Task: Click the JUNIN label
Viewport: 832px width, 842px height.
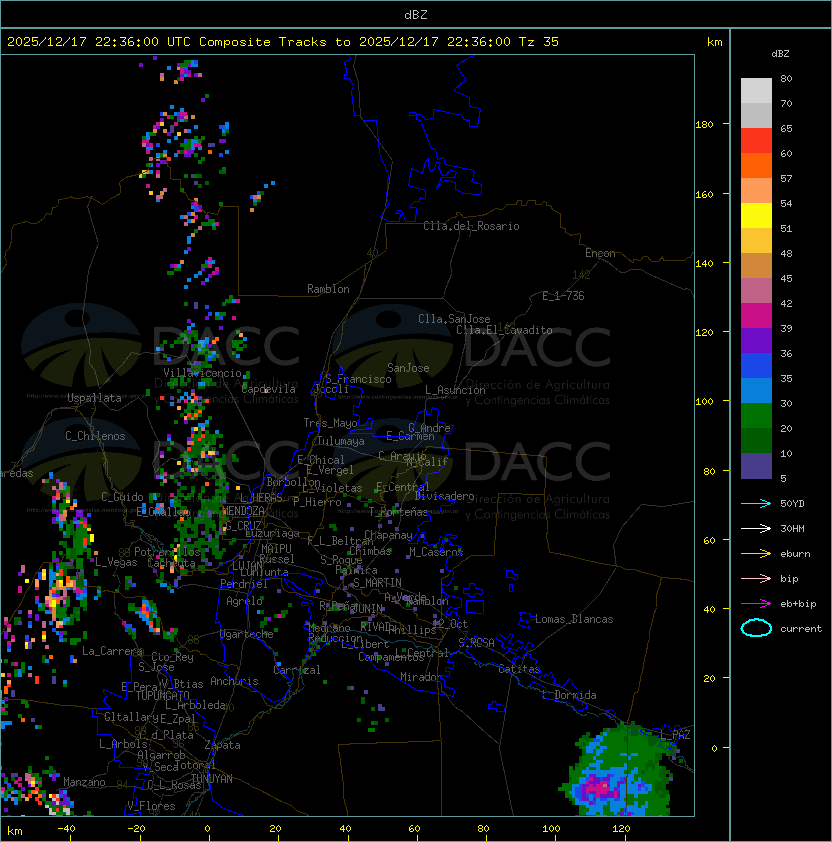Action: tap(368, 608)
